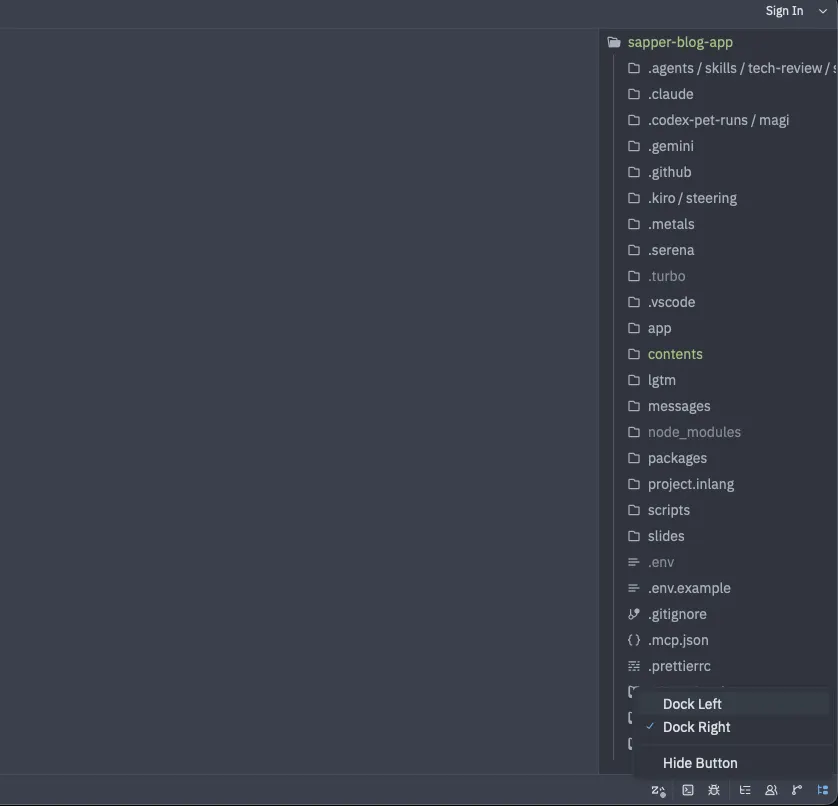The height and width of the screenshot is (806, 838).
Task: Expand the .claude folder
Action: coord(718,94)
